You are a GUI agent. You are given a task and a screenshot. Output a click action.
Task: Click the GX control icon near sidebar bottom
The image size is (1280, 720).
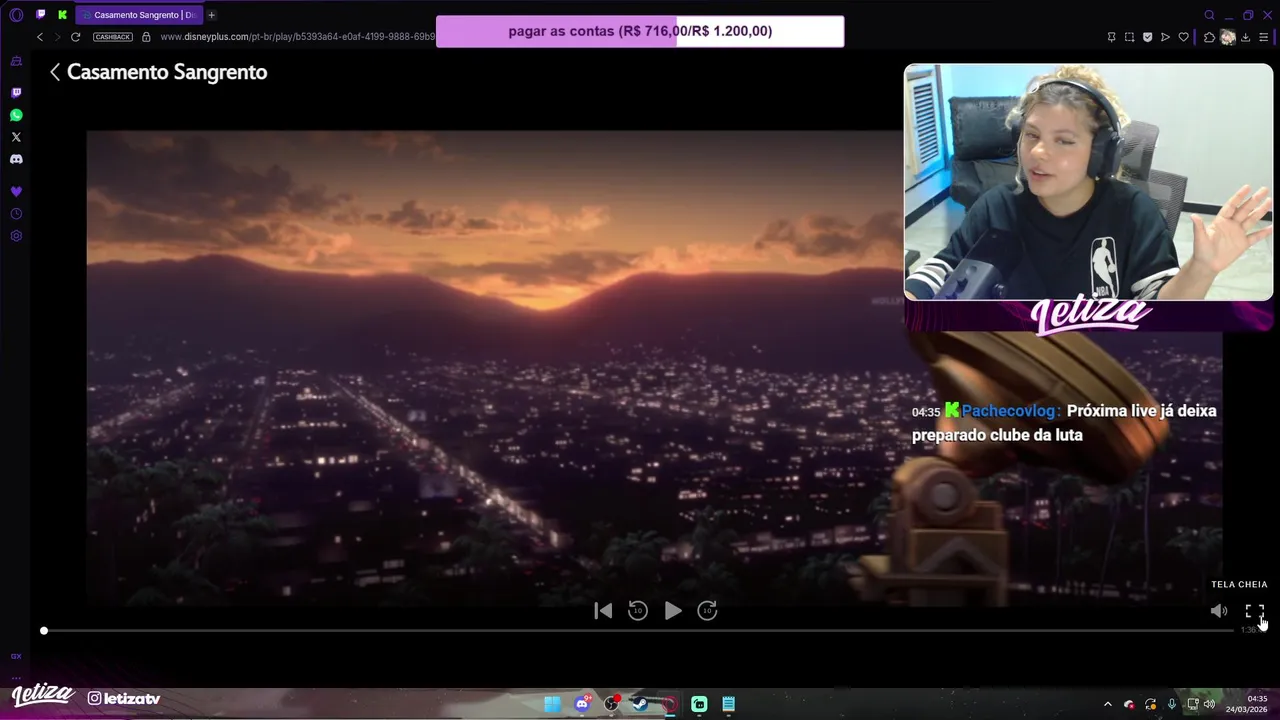[x=16, y=656]
